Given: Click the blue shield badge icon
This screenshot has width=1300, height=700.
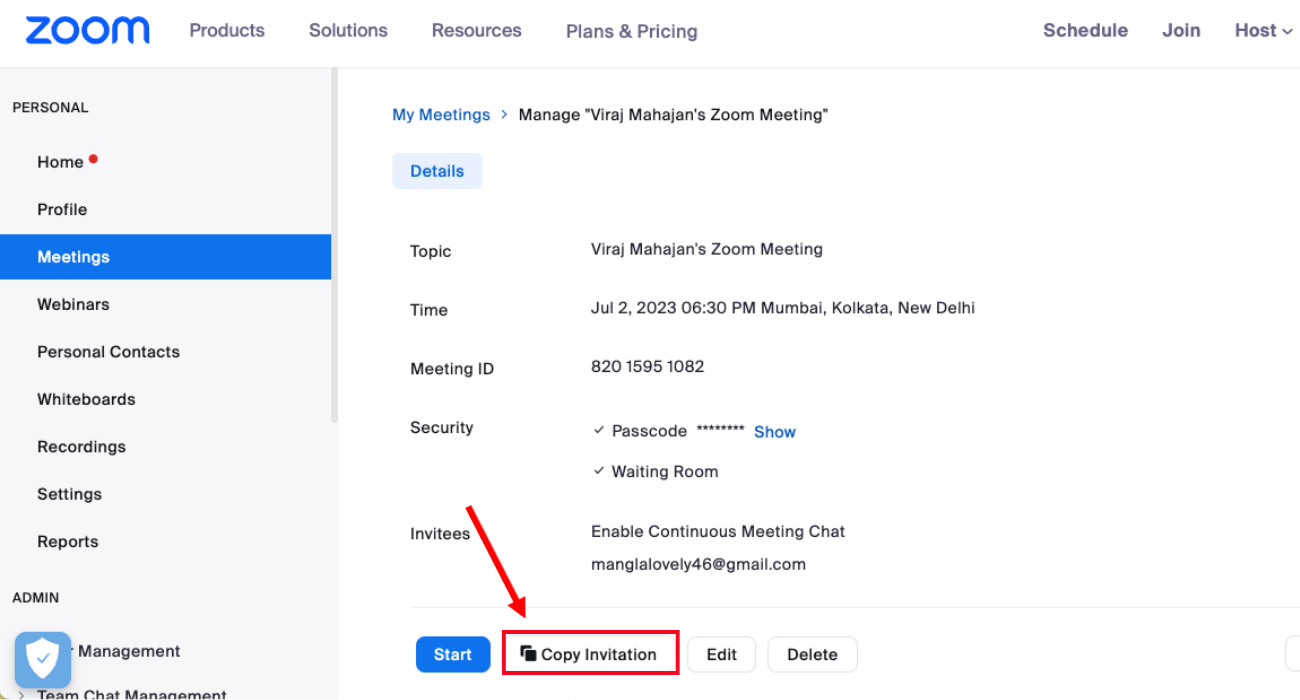Looking at the screenshot, I should click(x=43, y=660).
